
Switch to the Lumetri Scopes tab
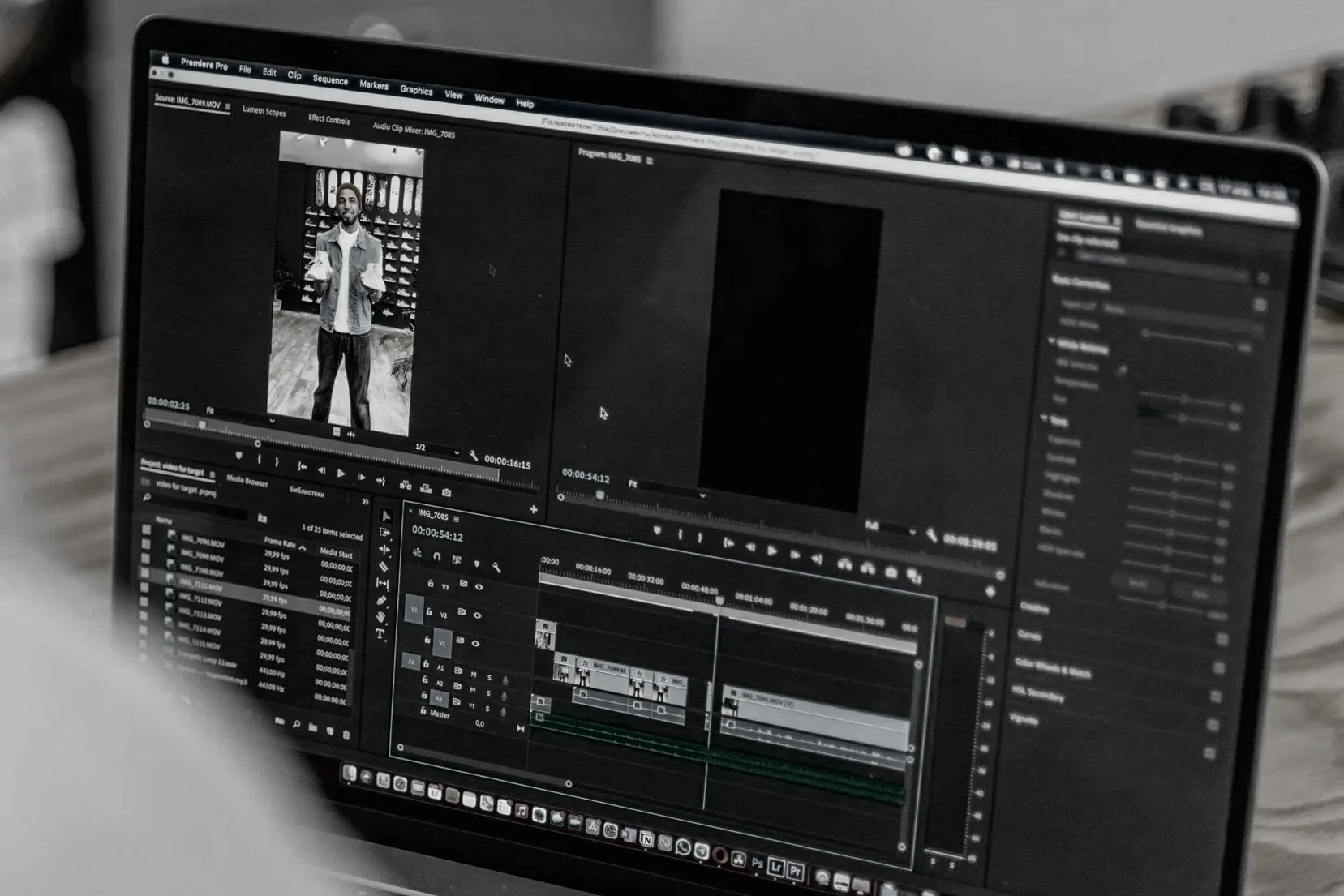pyautogui.click(x=264, y=112)
